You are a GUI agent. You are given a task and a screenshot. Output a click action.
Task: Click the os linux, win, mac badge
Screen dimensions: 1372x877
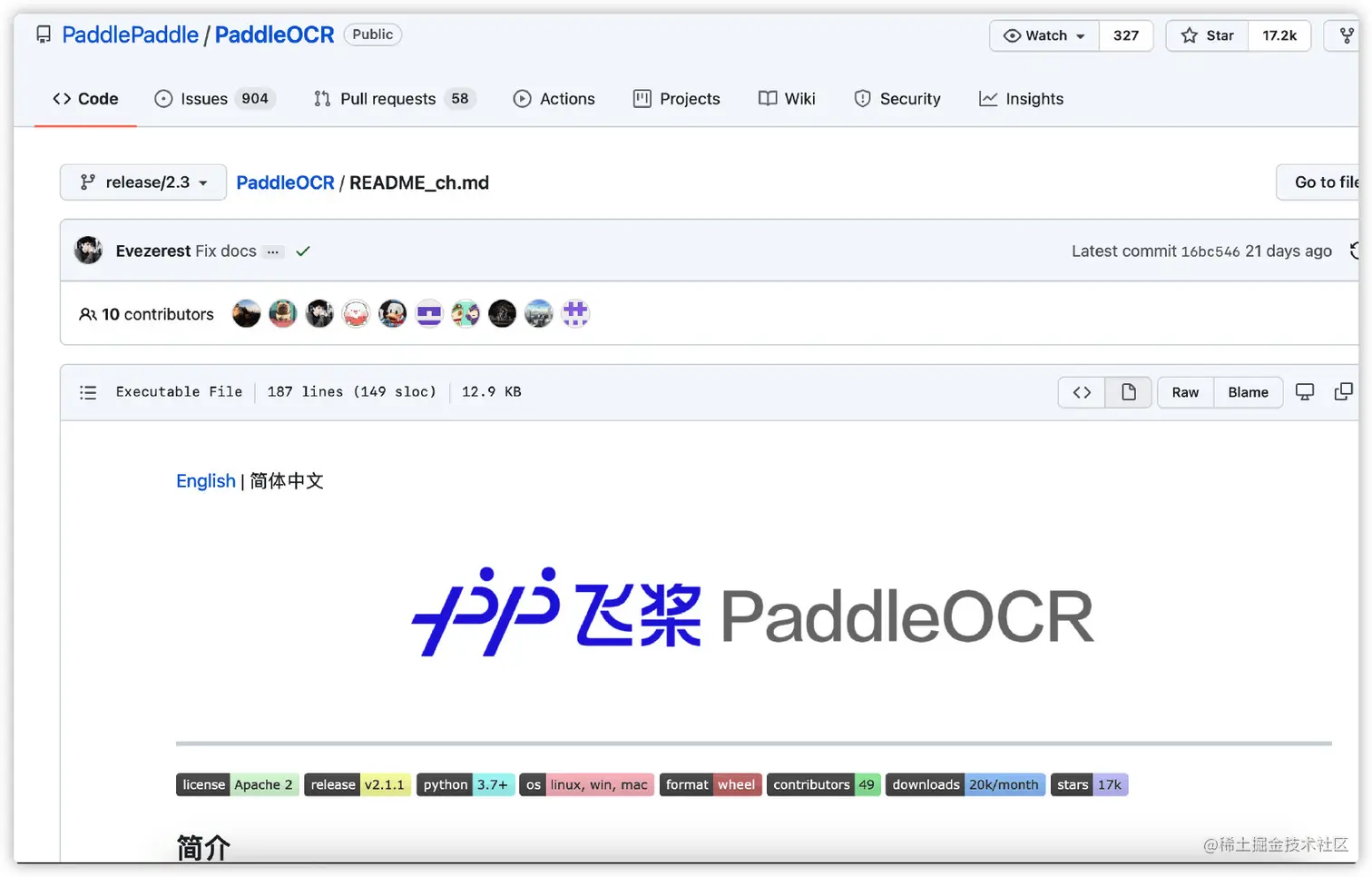click(x=586, y=784)
